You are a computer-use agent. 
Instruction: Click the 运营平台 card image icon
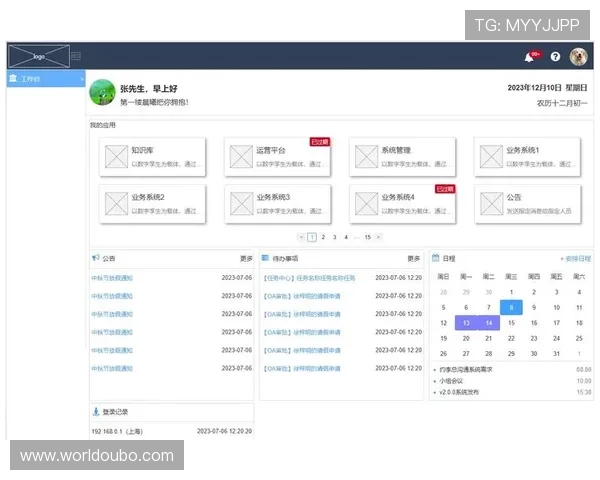click(241, 157)
